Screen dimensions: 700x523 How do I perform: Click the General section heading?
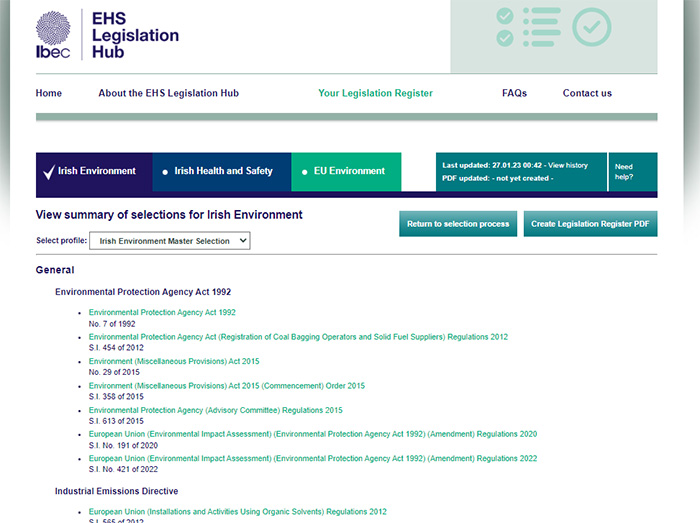tap(55, 270)
